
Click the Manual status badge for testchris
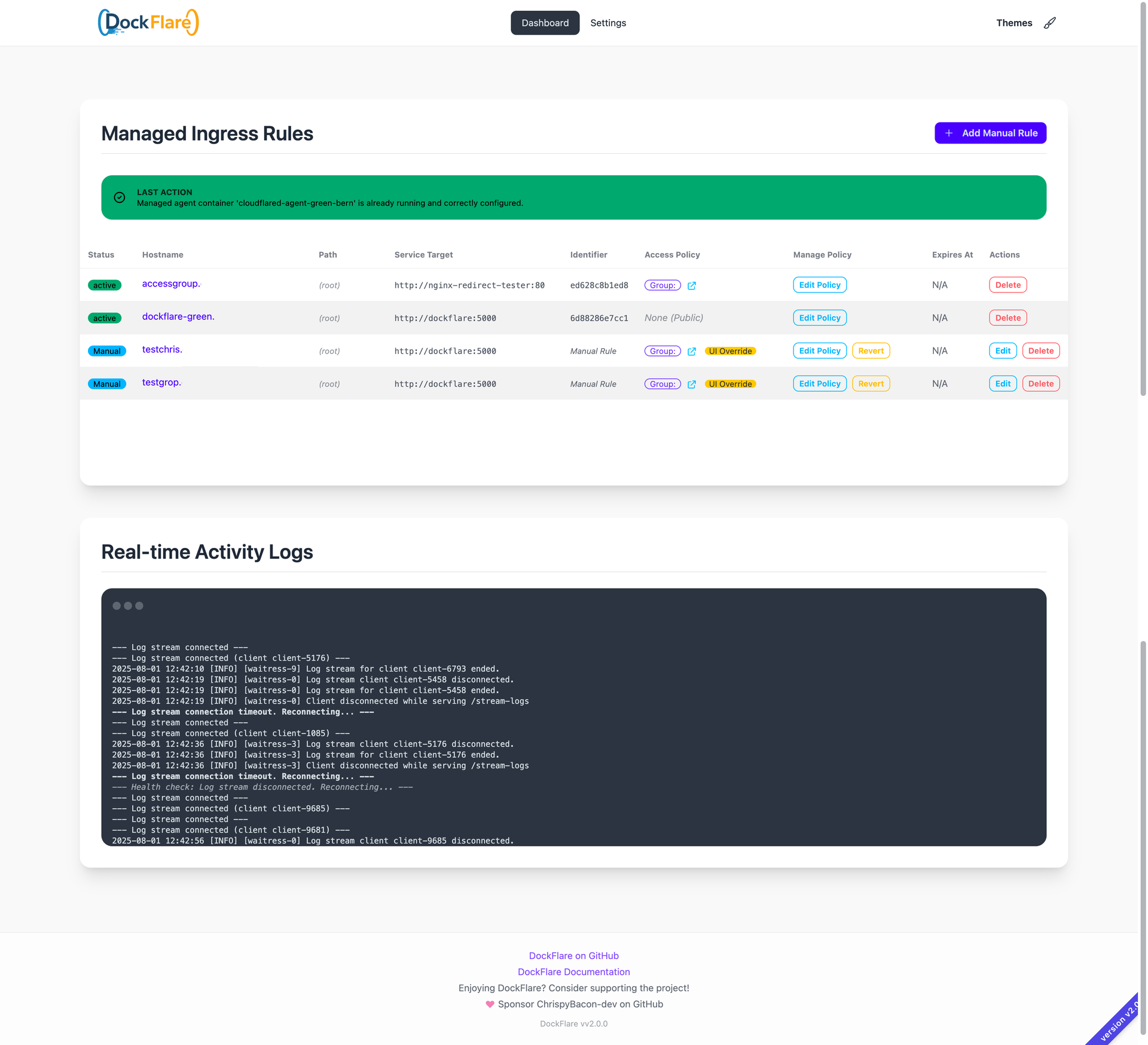[x=107, y=351]
